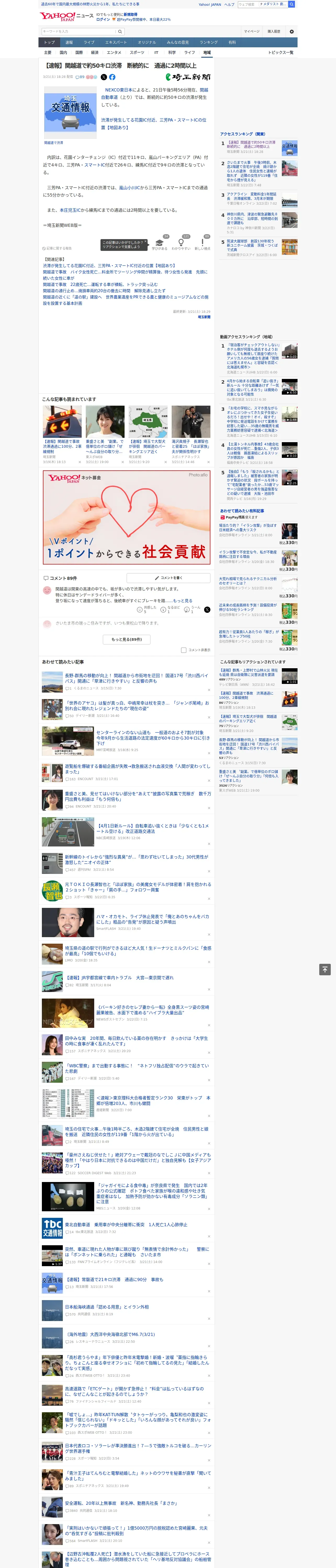Click the Yahoo! JAPAN news logo

point(67,16)
